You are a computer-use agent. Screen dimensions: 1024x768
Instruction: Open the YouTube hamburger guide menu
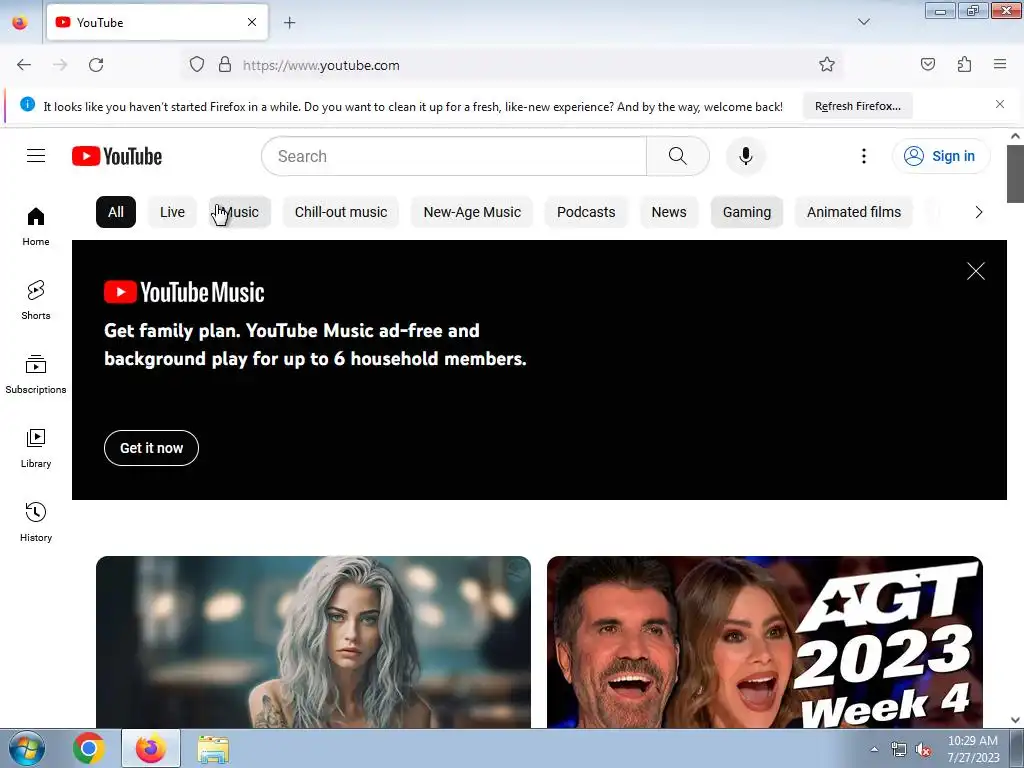36,156
